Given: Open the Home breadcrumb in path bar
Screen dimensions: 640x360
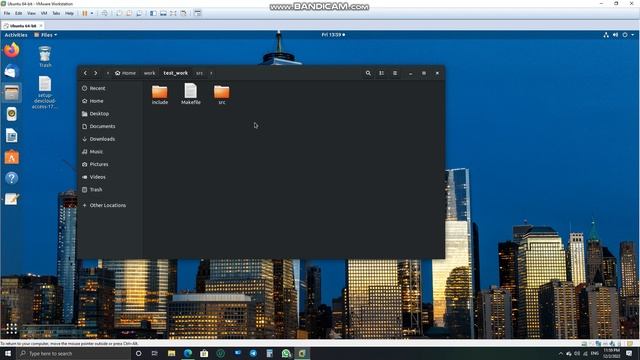Looking at the screenshot, I should [125, 73].
